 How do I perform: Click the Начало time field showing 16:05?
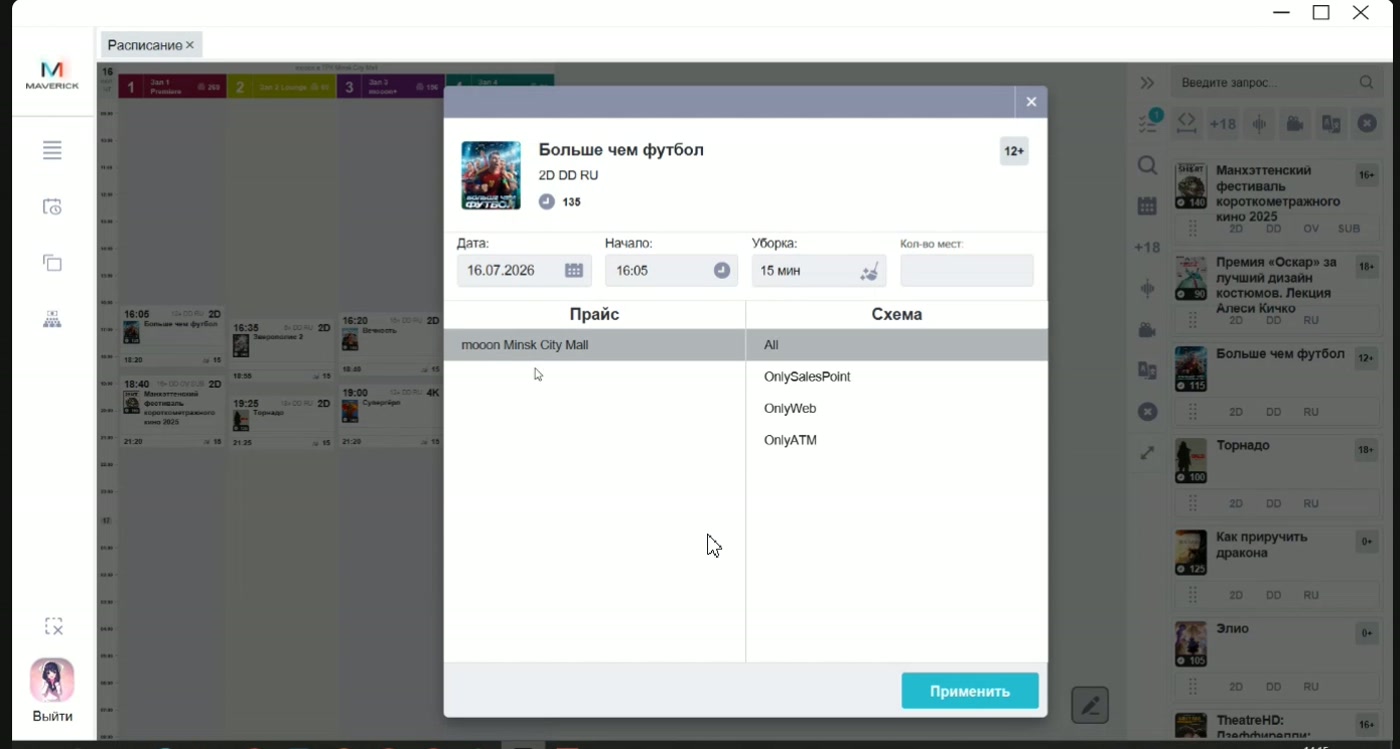pyautogui.click(x=671, y=270)
